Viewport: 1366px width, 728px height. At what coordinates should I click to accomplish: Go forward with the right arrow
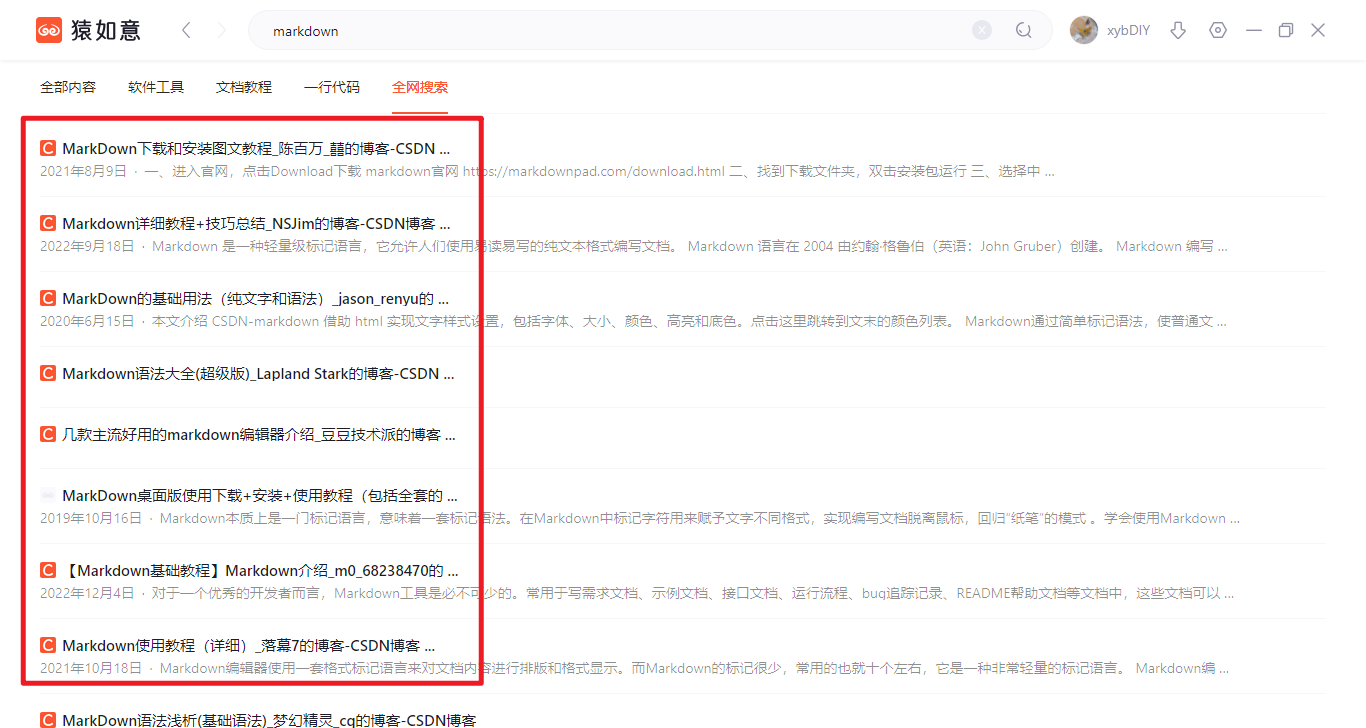[221, 30]
